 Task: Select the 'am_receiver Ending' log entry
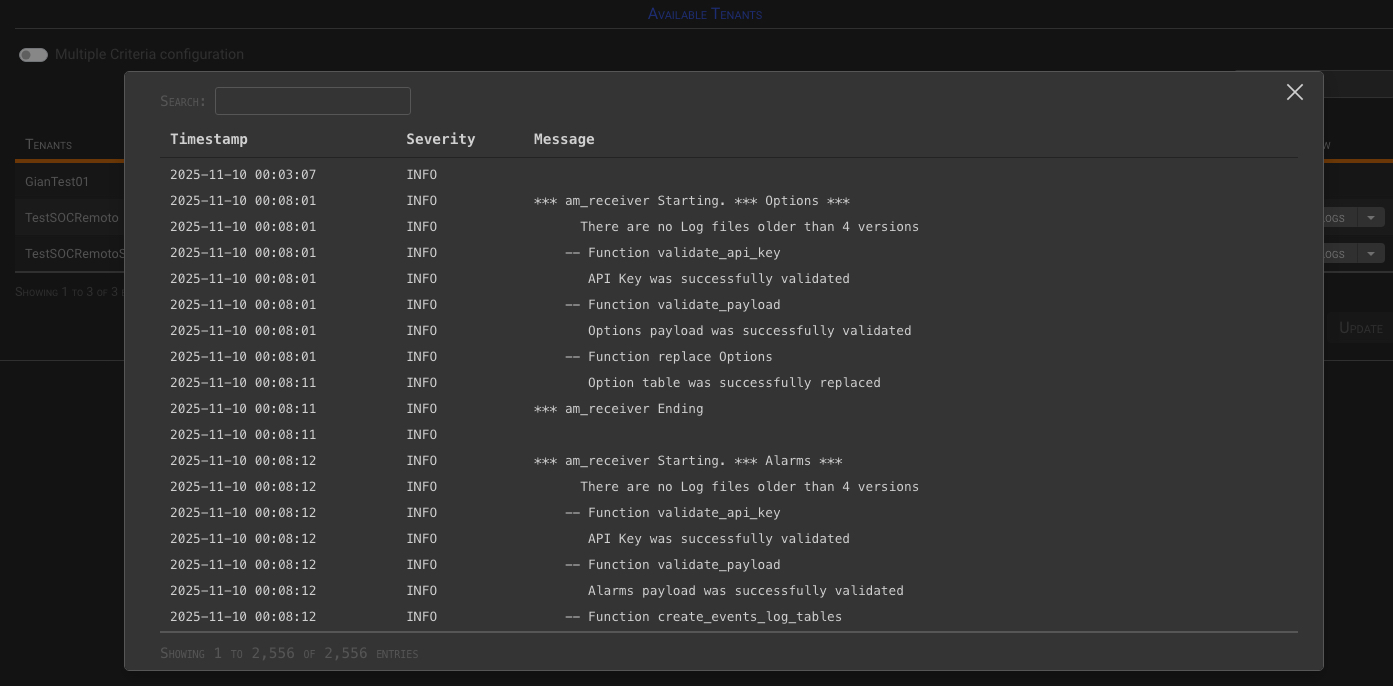618,409
